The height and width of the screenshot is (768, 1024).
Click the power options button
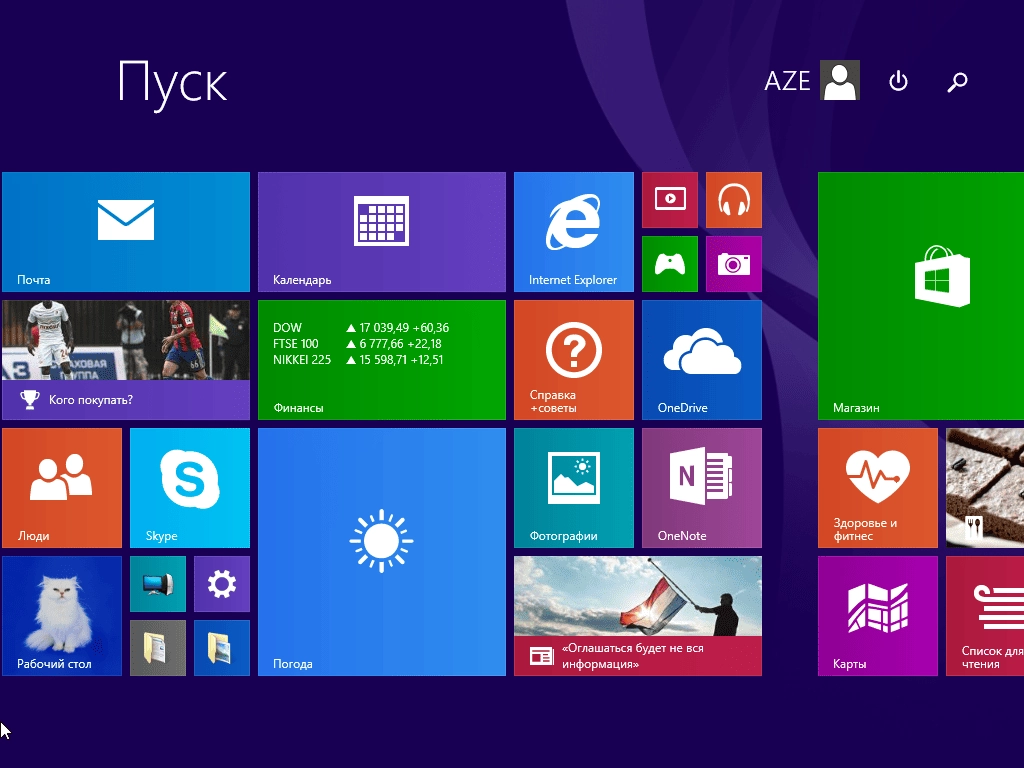point(899,81)
